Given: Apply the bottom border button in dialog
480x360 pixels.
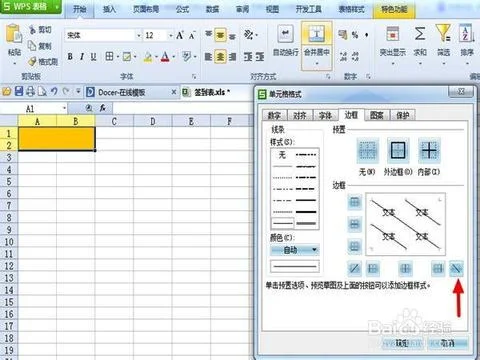Looking at the screenshot, I should (354, 246).
